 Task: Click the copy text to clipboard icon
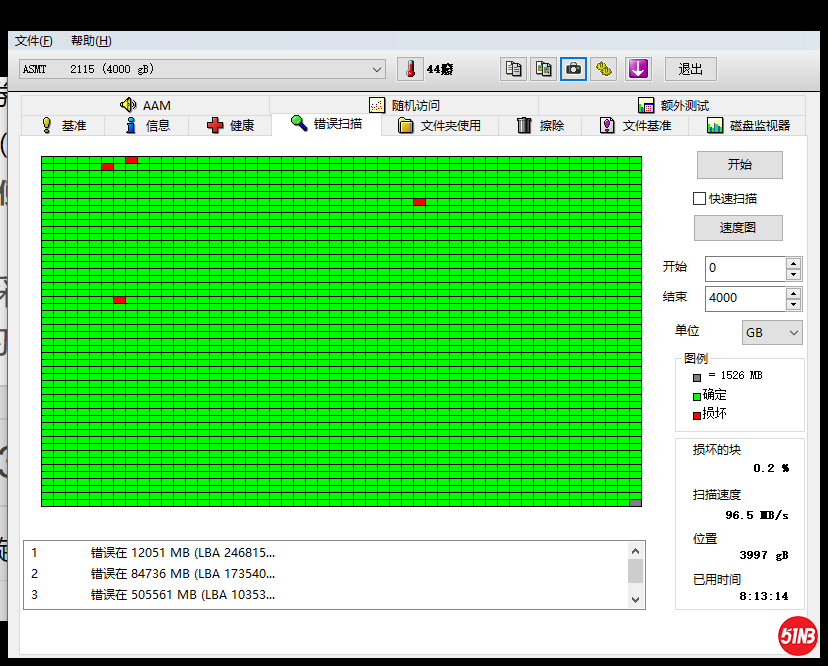(x=513, y=69)
